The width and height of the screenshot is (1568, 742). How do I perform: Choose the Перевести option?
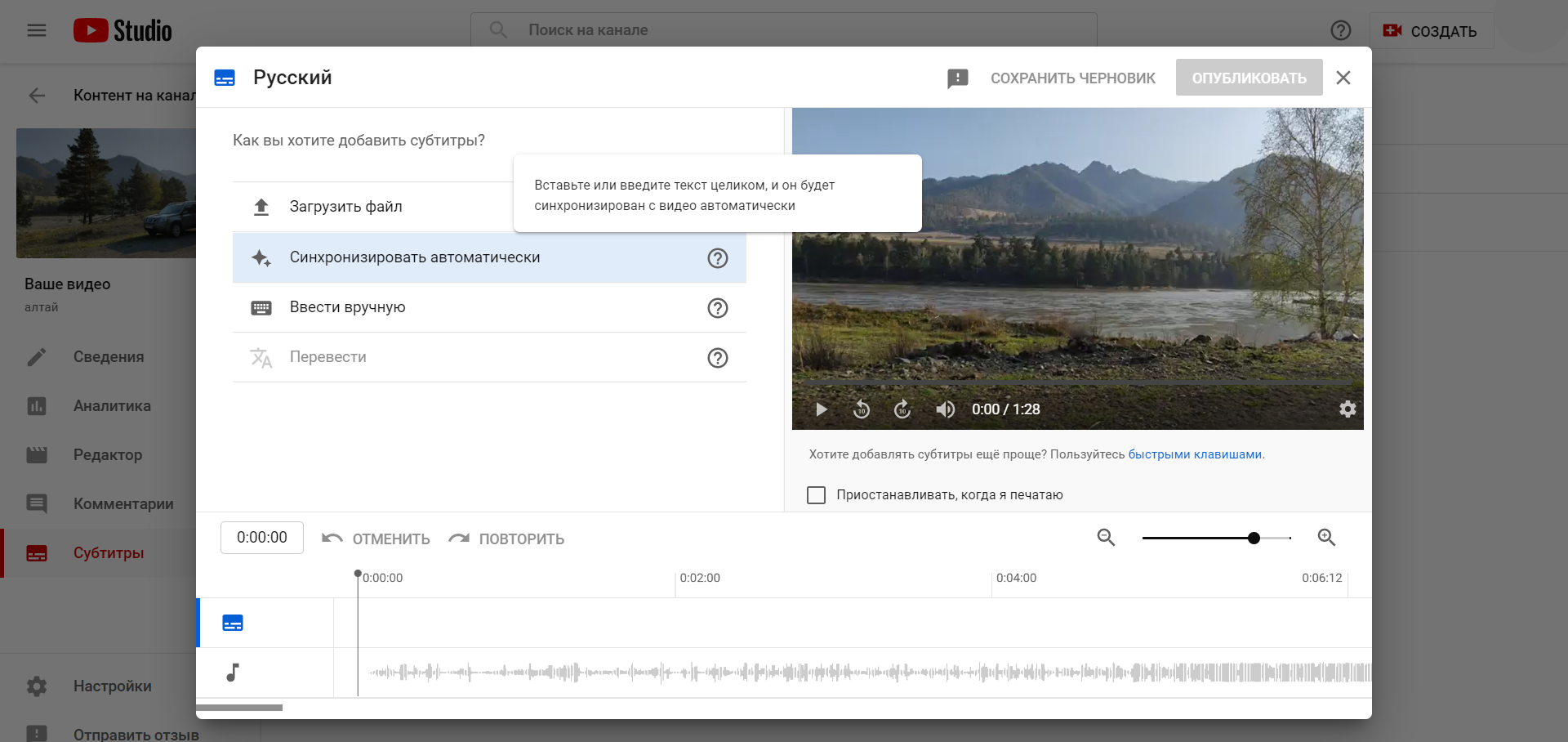[489, 357]
